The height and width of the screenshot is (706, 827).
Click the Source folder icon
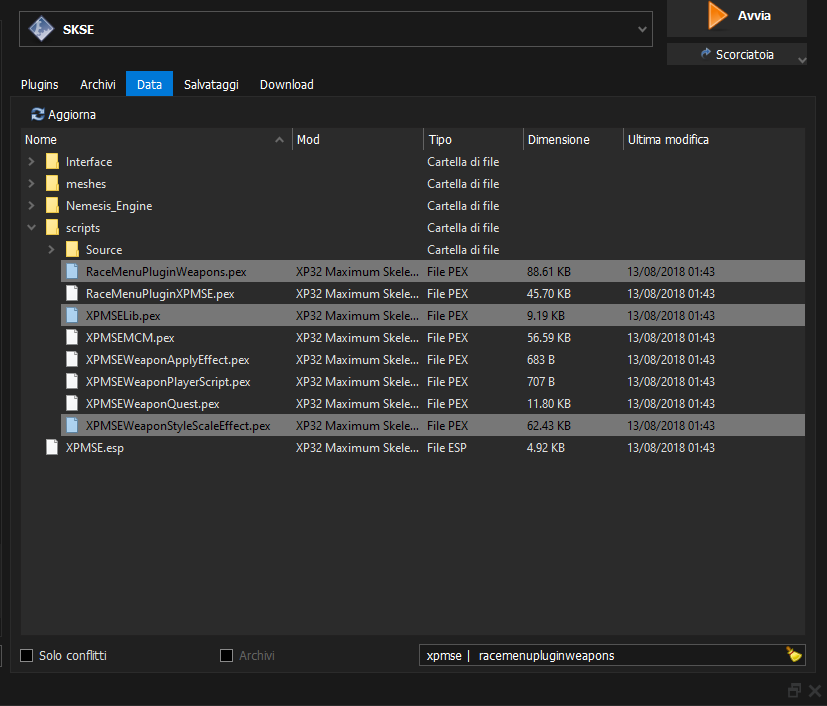click(x=72, y=249)
